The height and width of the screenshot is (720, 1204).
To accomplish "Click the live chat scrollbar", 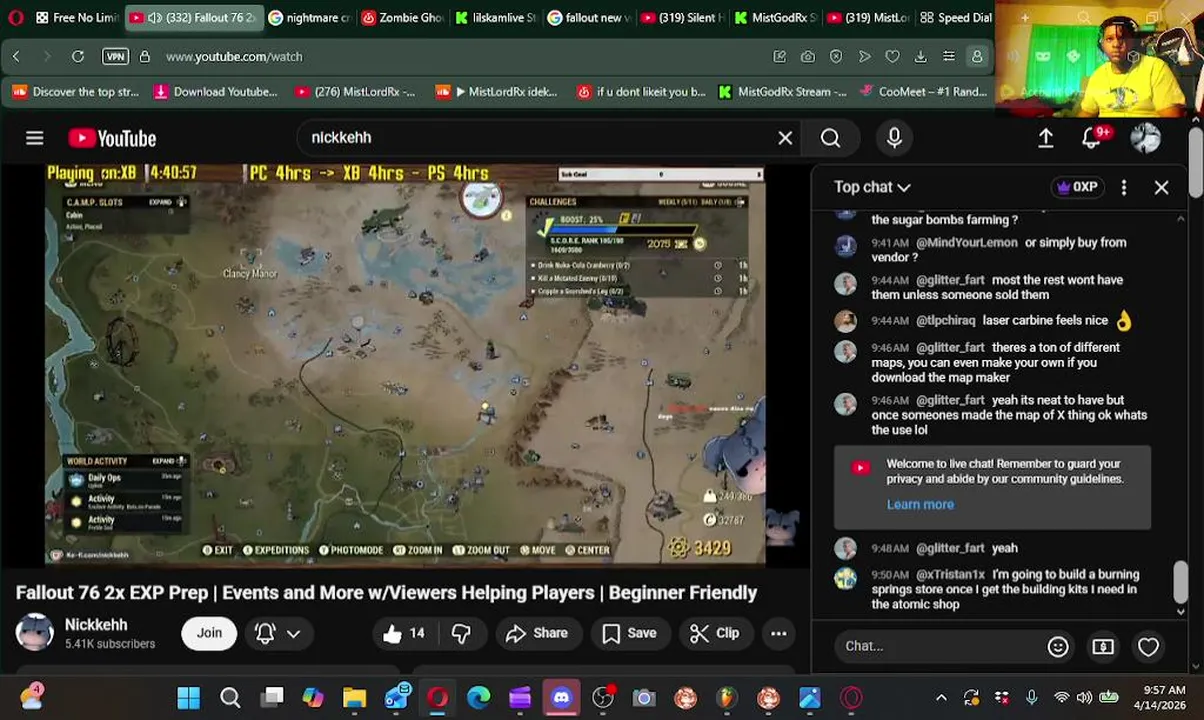I will [1181, 580].
